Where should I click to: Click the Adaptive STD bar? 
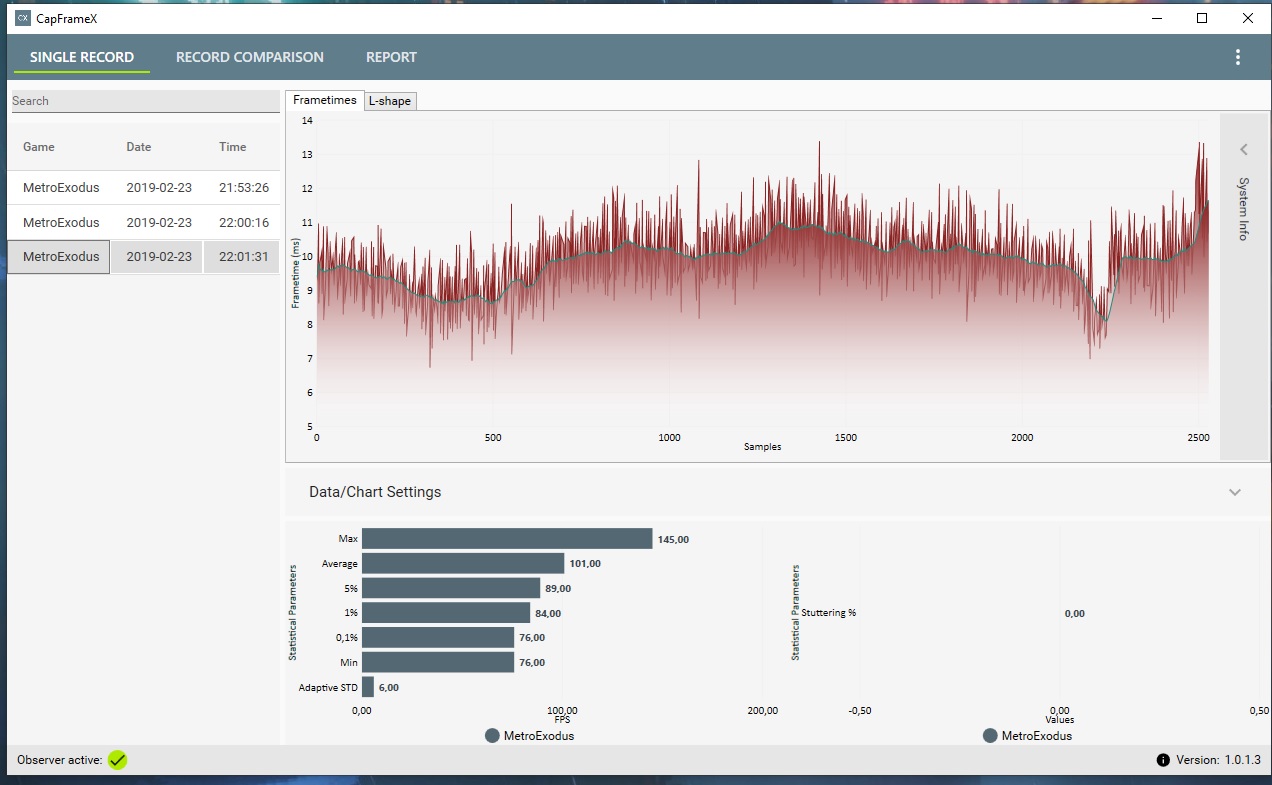pos(368,687)
